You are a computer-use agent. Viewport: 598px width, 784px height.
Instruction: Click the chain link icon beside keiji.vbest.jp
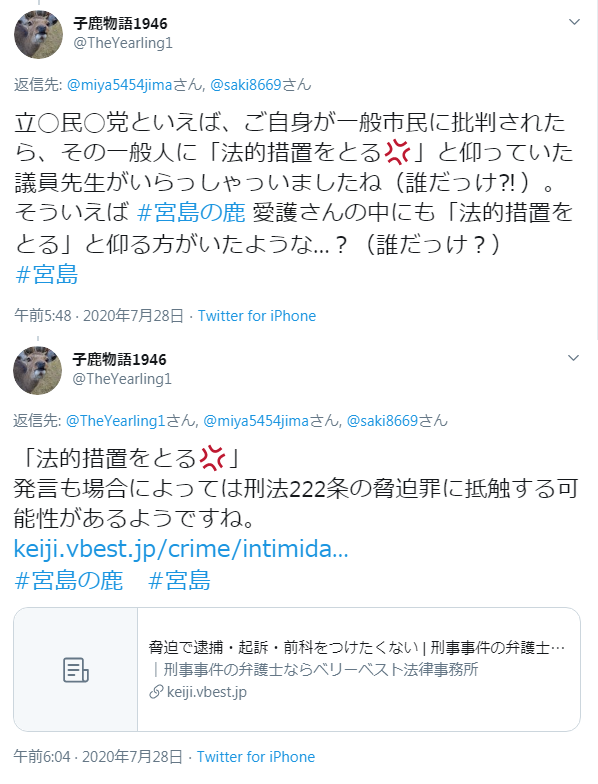coord(156,692)
